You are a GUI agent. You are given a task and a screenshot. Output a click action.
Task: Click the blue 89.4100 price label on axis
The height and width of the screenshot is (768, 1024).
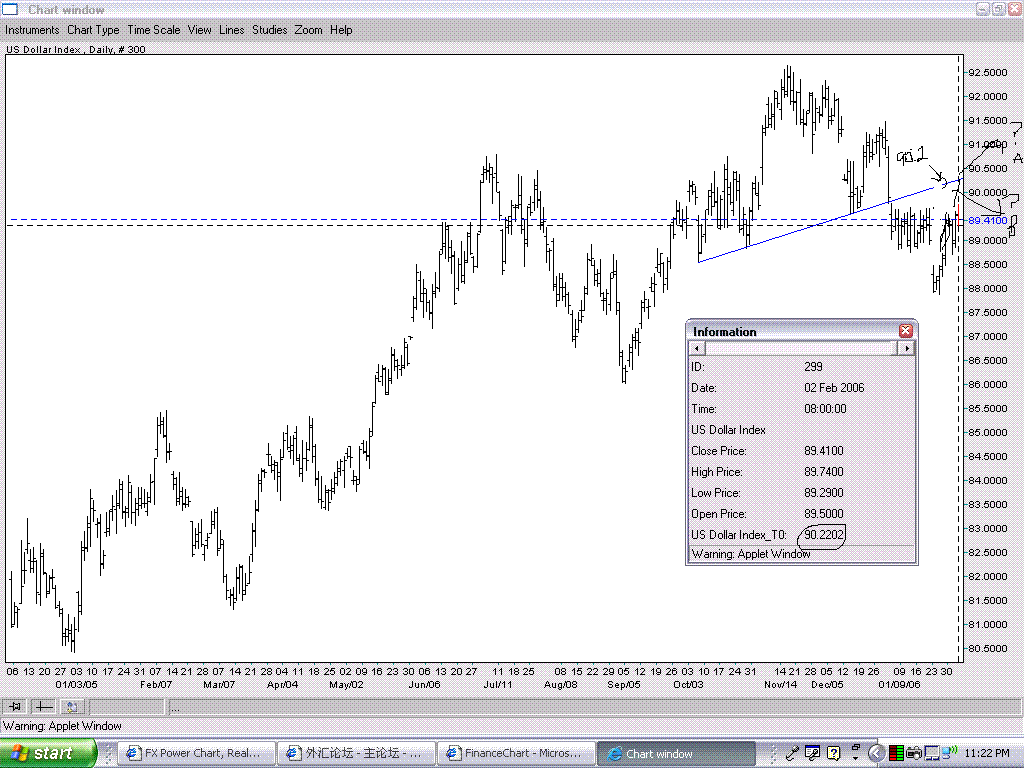pyautogui.click(x=987, y=221)
